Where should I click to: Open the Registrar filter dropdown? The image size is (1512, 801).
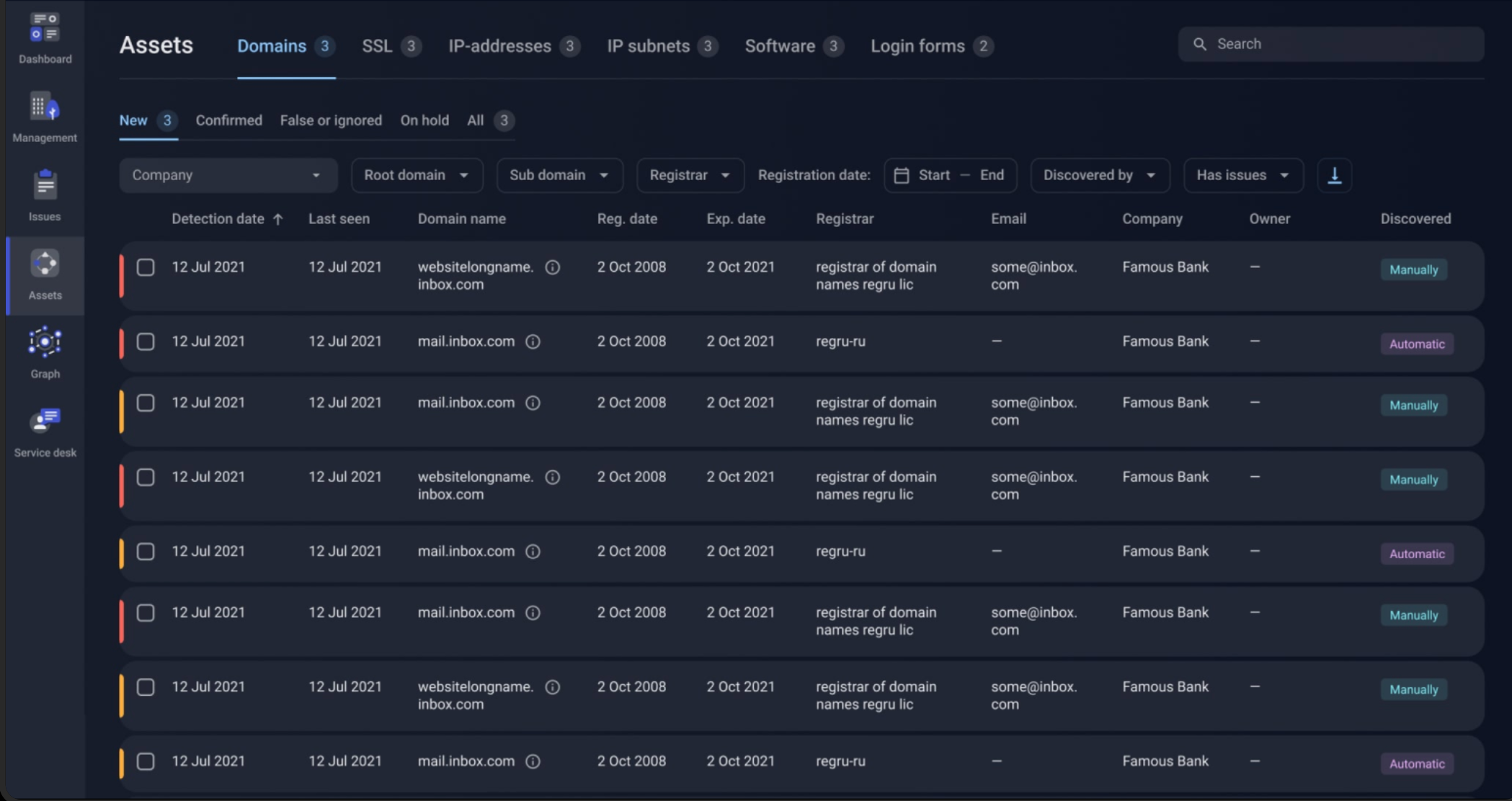click(690, 175)
